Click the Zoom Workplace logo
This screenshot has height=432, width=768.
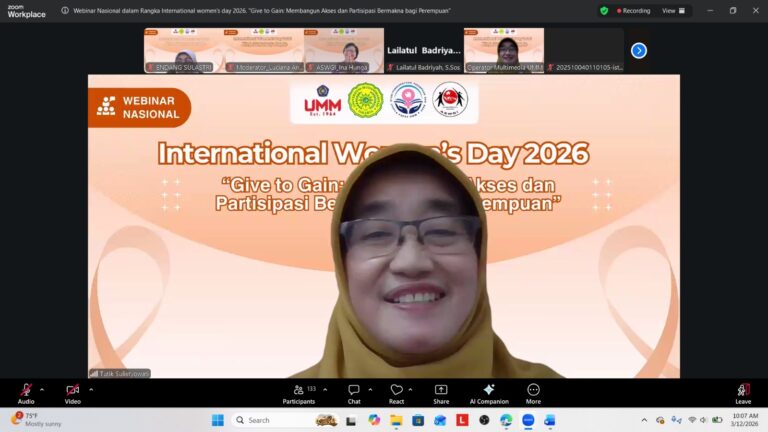tap(26, 11)
